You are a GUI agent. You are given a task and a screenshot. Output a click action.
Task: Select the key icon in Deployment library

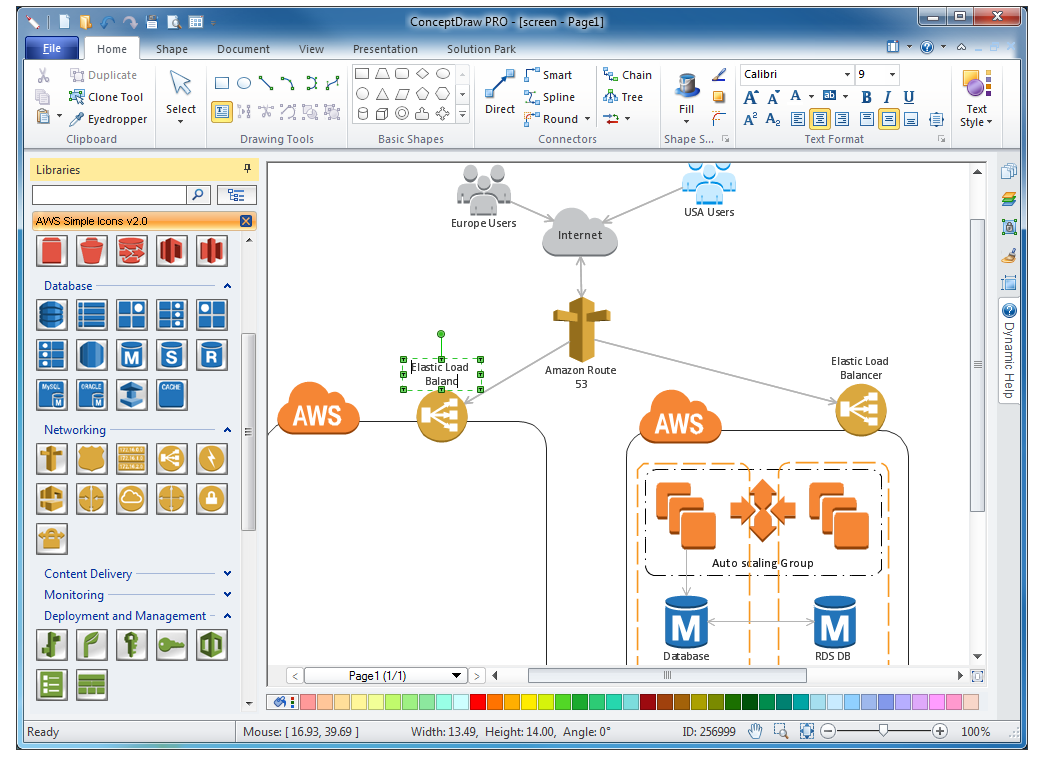[172, 645]
